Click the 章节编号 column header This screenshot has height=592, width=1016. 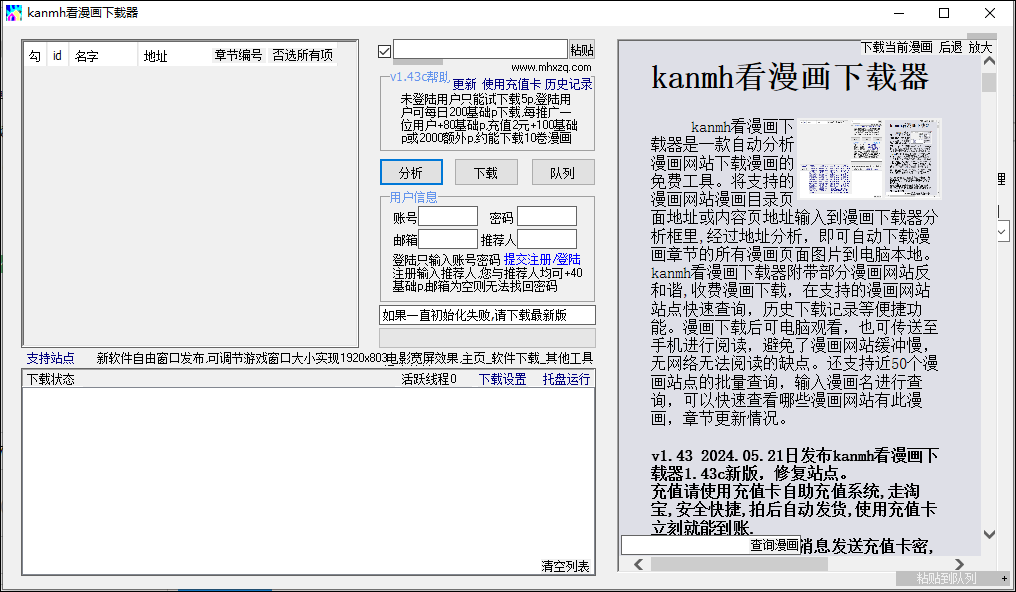tap(238, 56)
